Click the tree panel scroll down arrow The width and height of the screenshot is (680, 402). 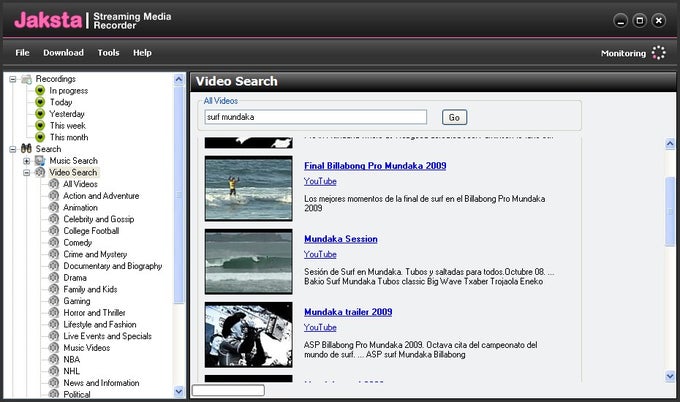tap(179, 392)
